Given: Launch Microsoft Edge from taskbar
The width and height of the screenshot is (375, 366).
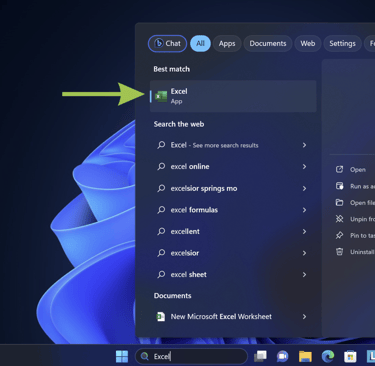Looking at the screenshot, I should pos(328,356).
